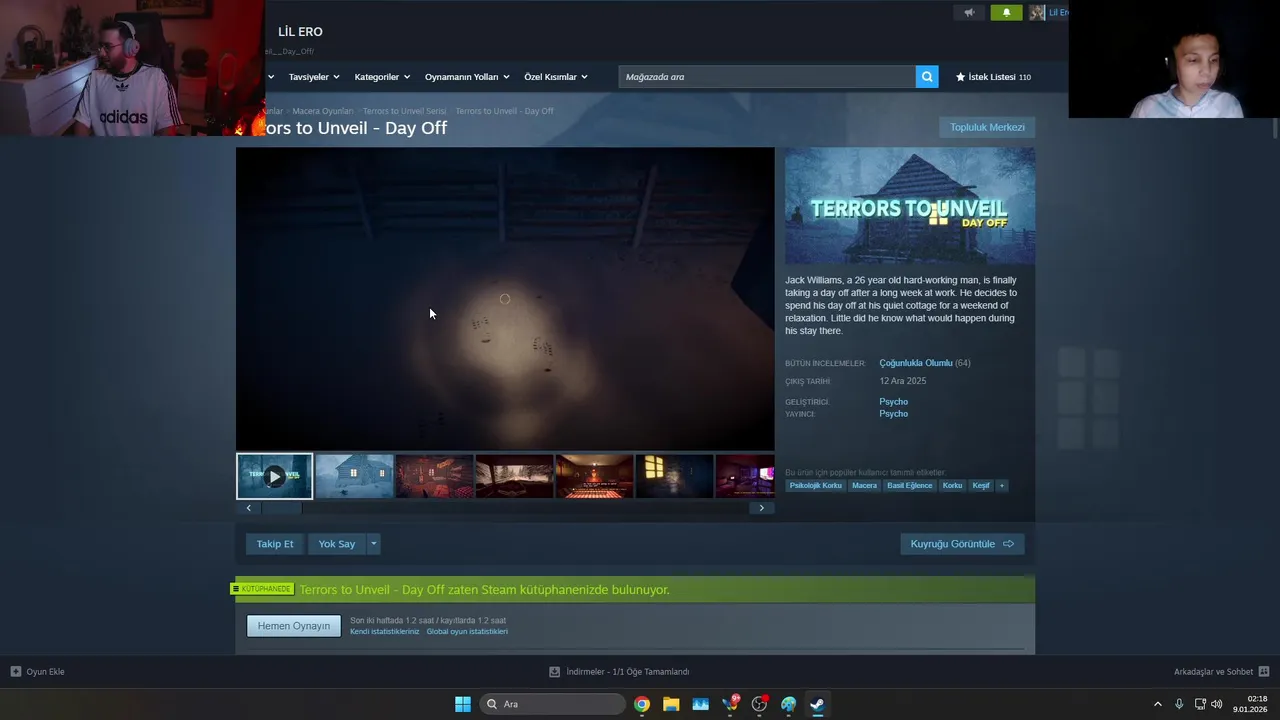Image resolution: width=1280 pixels, height=720 pixels.
Task: Open File Explorer from taskbar
Action: (x=671, y=704)
